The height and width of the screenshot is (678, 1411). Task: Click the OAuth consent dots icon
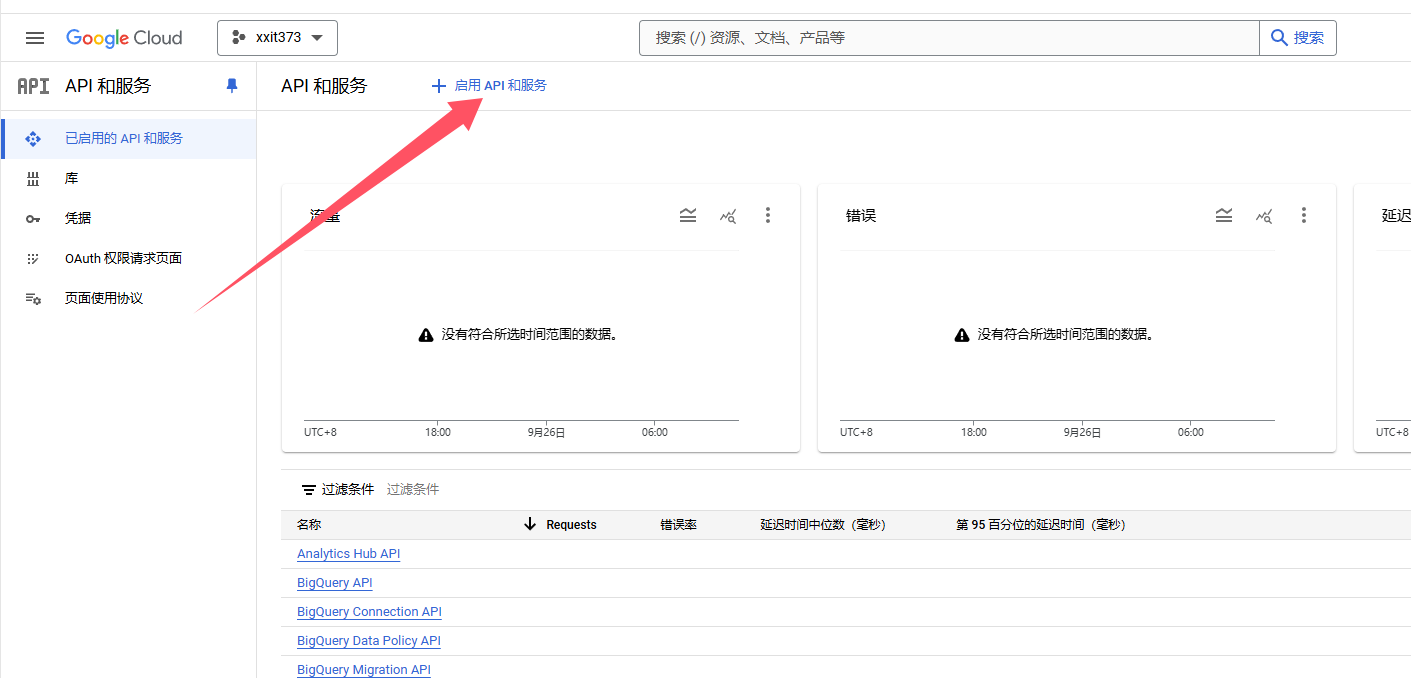click(x=33, y=259)
